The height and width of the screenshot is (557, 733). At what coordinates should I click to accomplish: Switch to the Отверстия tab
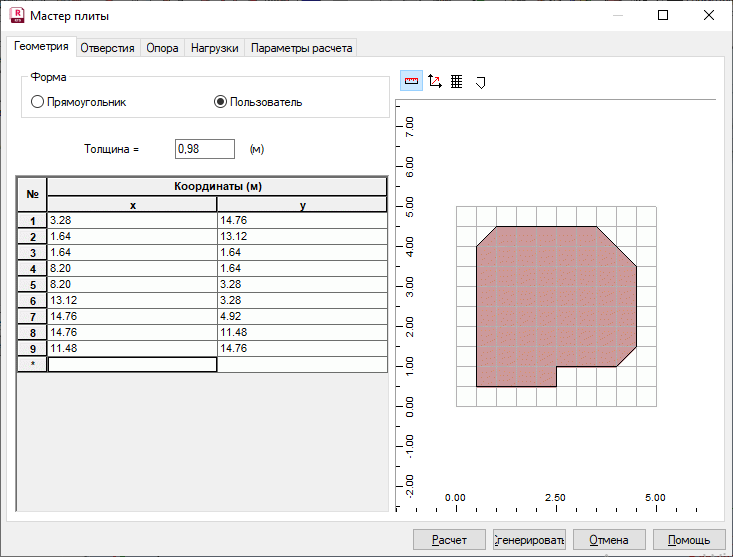(107, 48)
